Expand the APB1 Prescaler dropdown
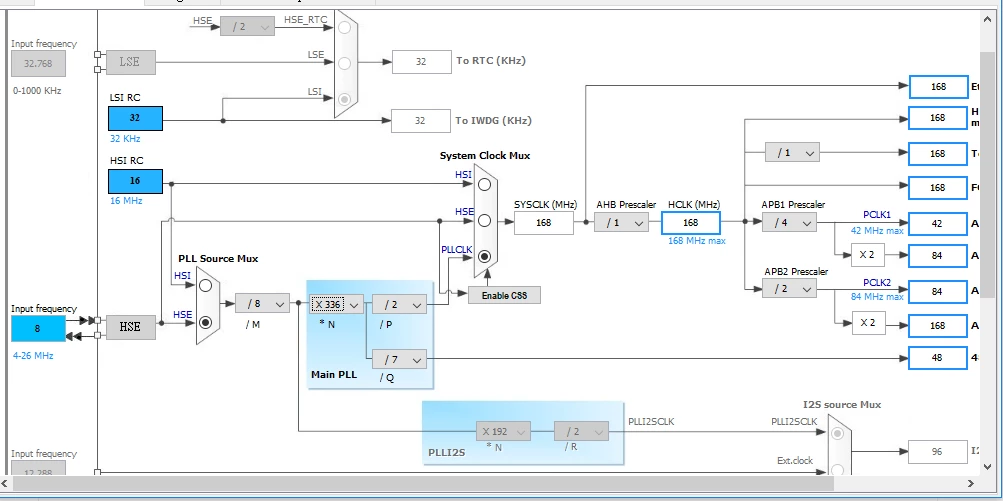1003x501 pixels. (x=789, y=223)
